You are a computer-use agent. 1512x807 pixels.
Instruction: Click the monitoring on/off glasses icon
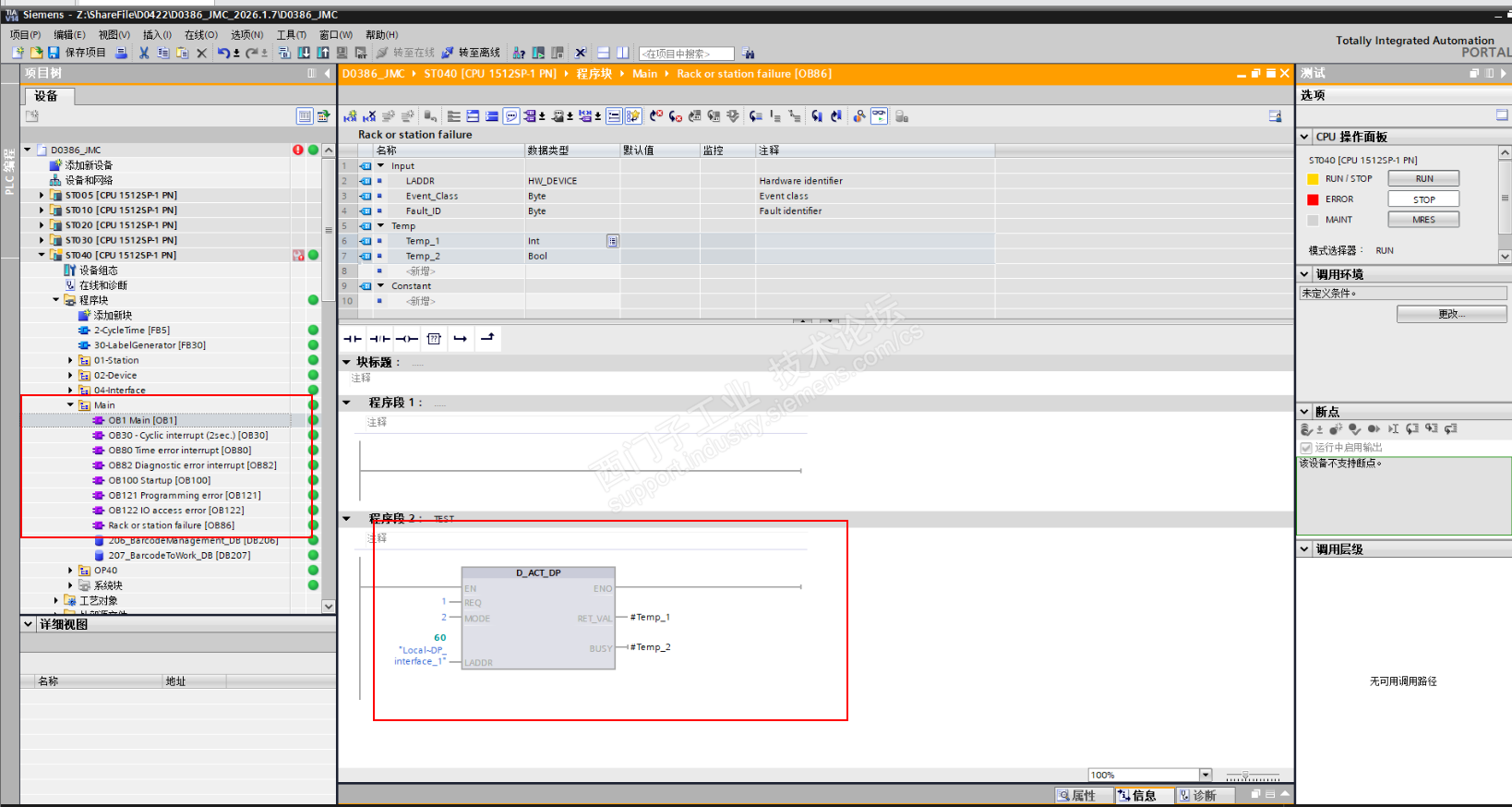[879, 116]
